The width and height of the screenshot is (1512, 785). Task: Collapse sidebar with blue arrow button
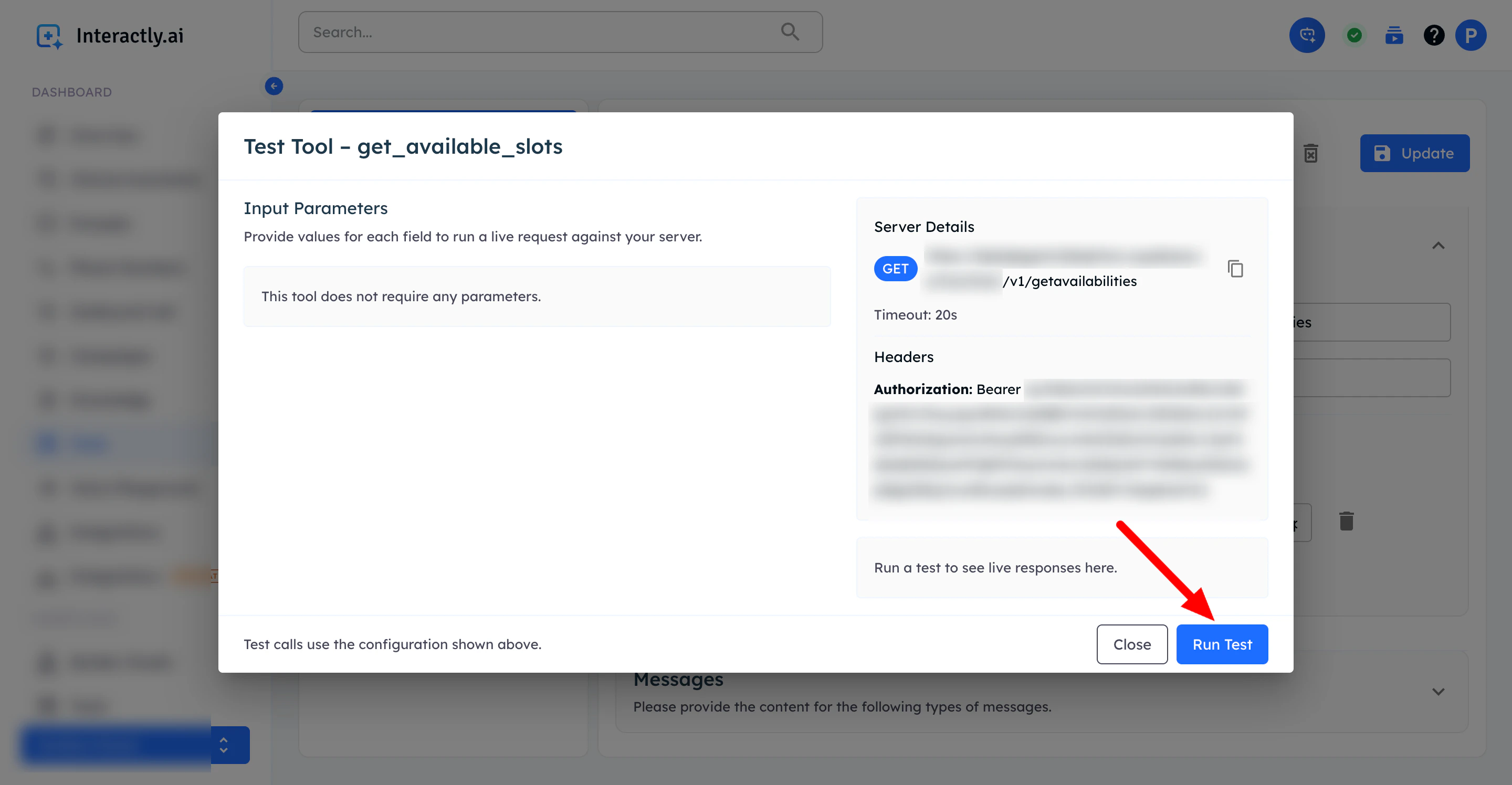tap(274, 86)
